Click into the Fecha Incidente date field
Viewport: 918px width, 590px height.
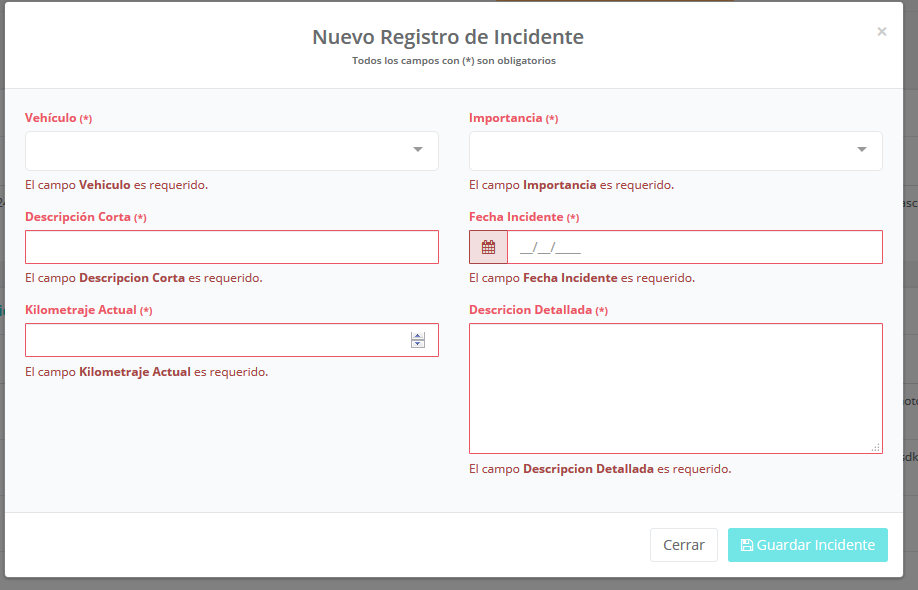(694, 247)
